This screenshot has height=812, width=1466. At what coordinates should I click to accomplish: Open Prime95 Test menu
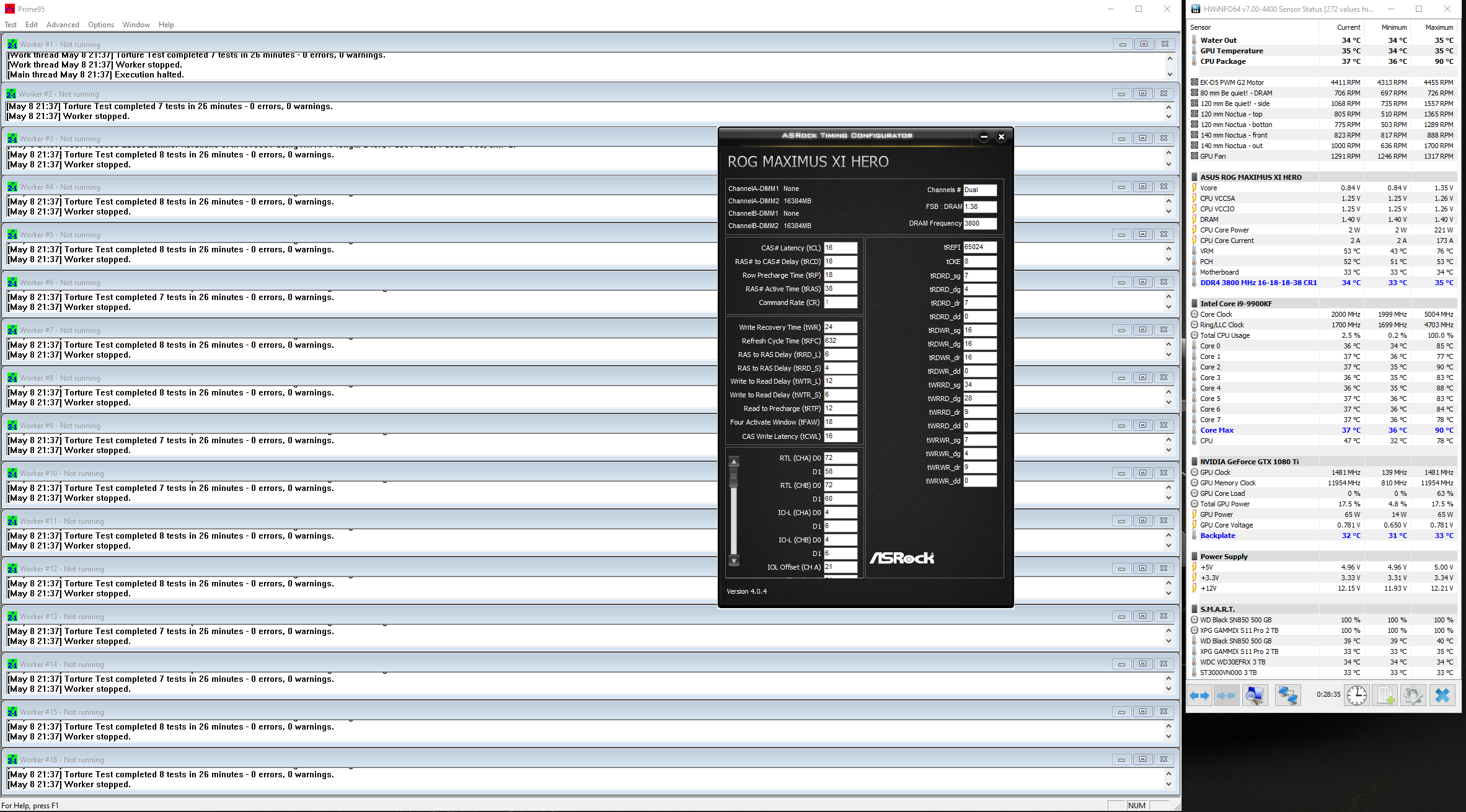click(x=11, y=25)
